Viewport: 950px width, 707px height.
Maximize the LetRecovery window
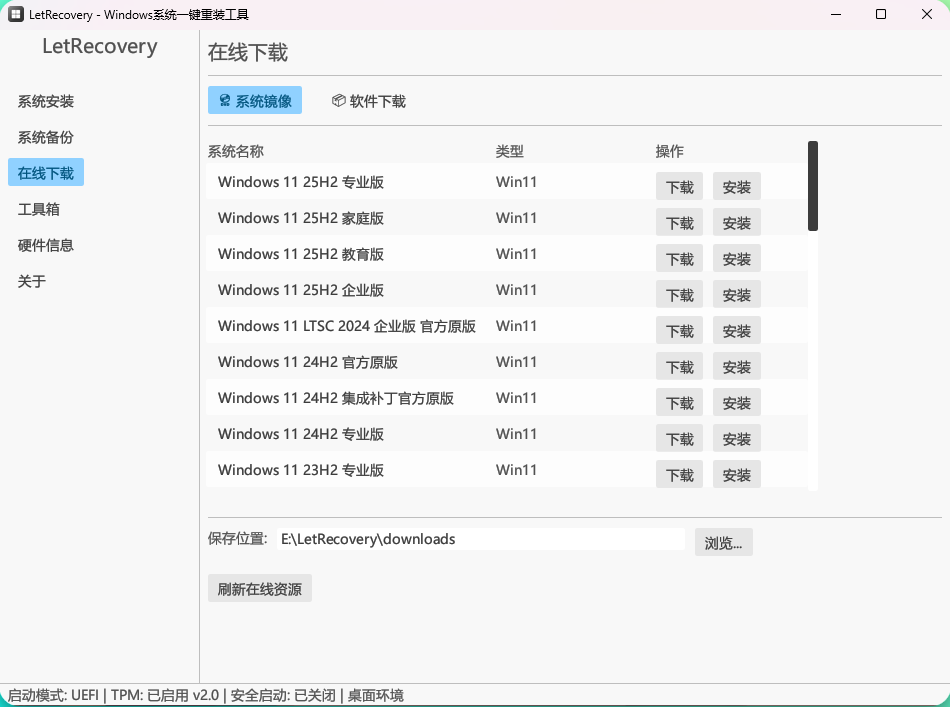click(881, 14)
